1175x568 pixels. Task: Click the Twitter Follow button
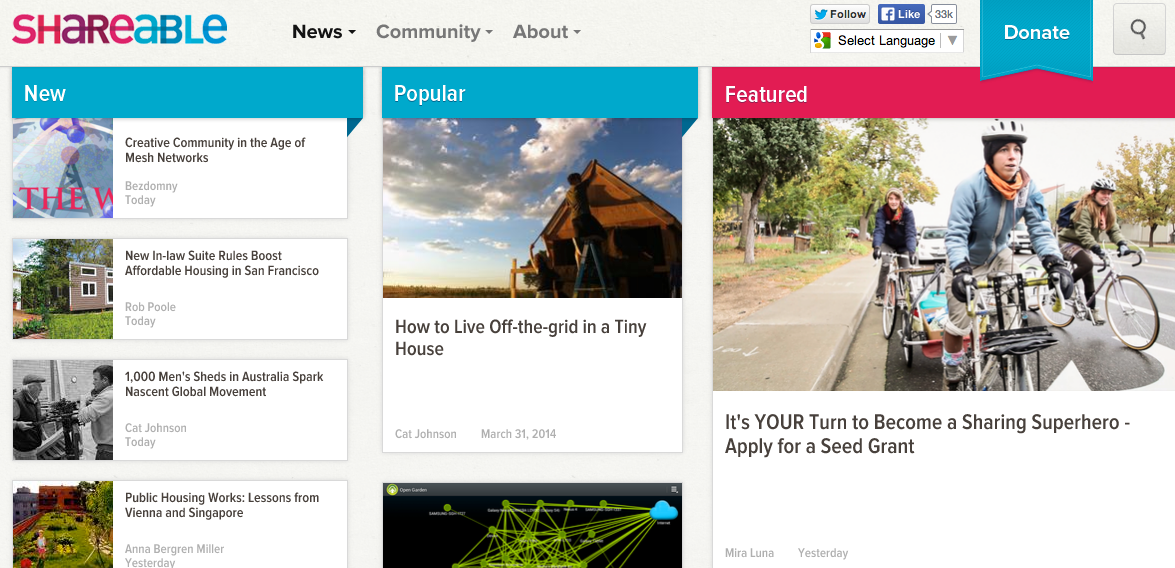[839, 14]
